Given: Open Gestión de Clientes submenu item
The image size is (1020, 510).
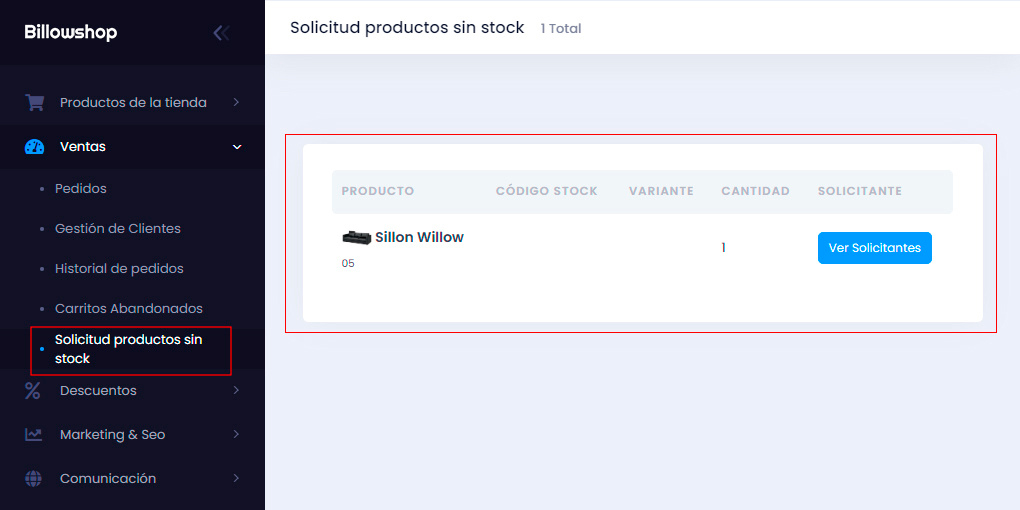Looking at the screenshot, I should pos(118,229).
